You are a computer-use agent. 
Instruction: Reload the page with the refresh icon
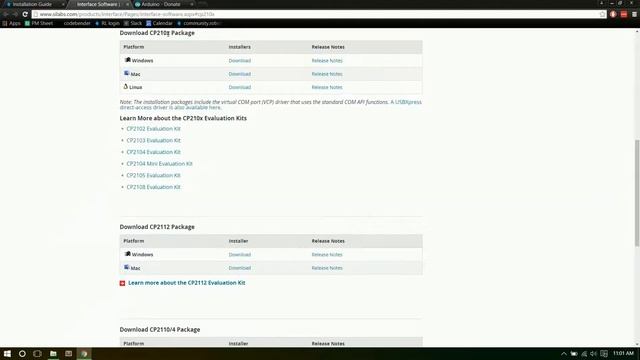tap(25, 14)
